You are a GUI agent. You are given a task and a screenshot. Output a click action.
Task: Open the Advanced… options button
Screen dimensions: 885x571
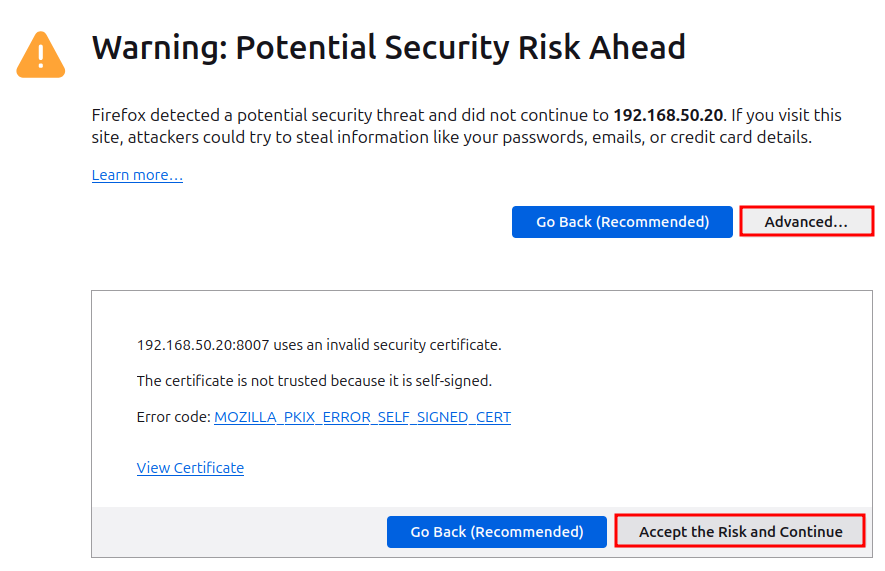pos(806,222)
